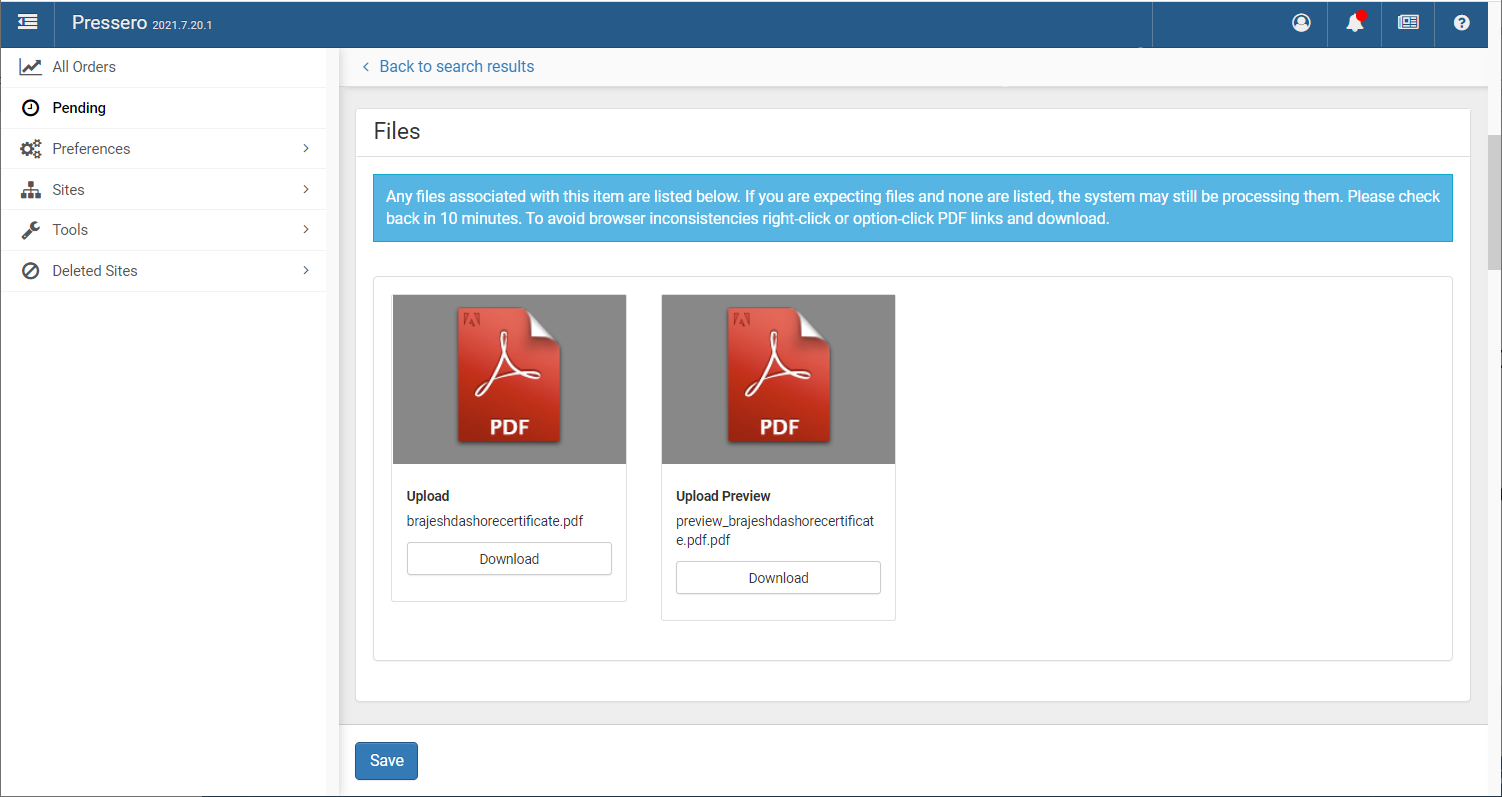Check notifications via the bell icon

pyautogui.click(x=1355, y=23)
